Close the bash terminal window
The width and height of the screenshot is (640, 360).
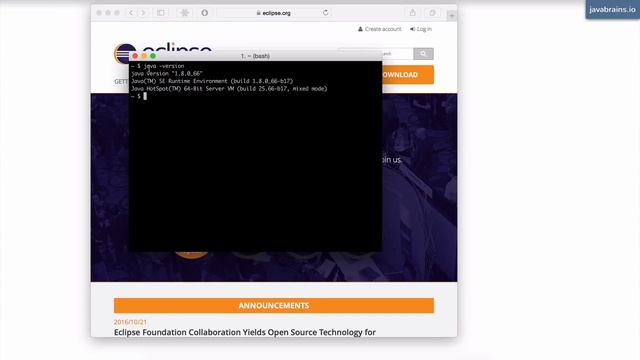[135, 56]
